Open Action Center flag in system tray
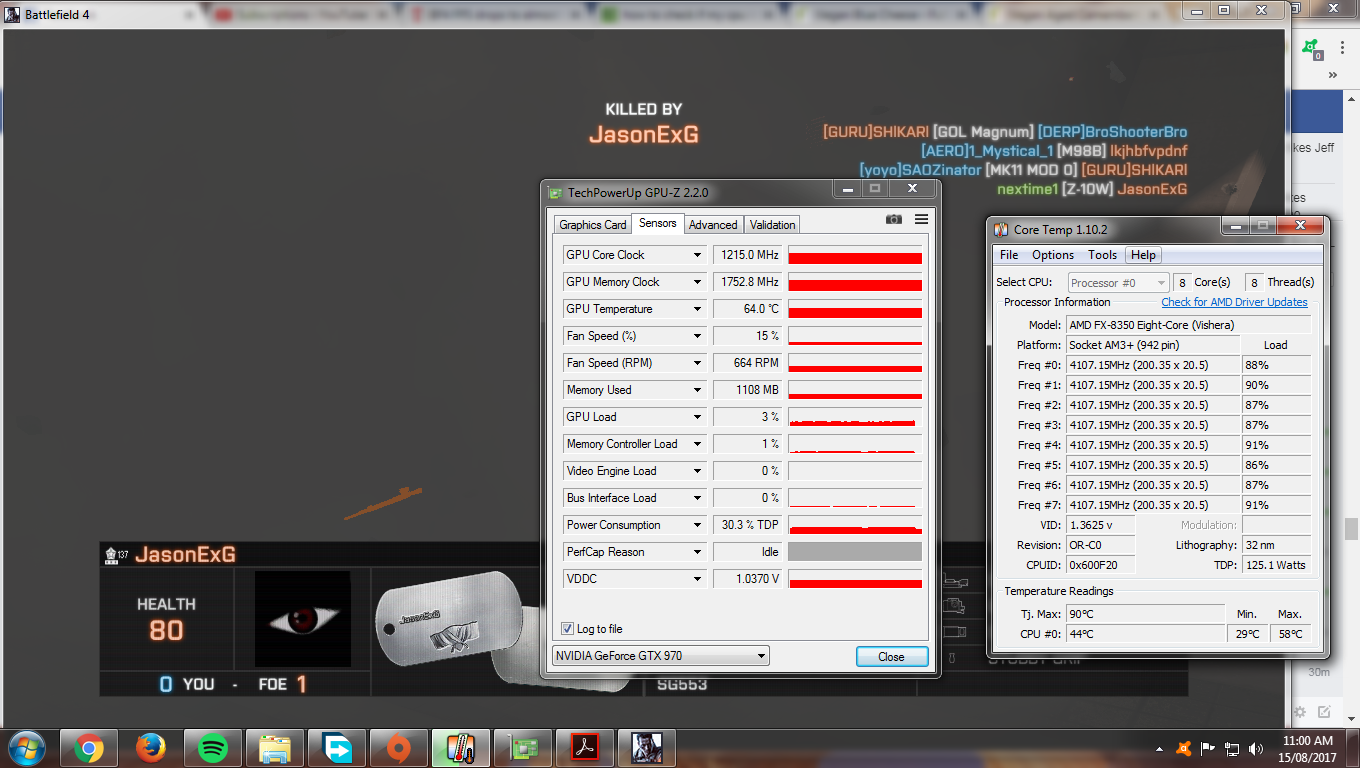Screen dimensions: 1360x768 tap(1208, 748)
